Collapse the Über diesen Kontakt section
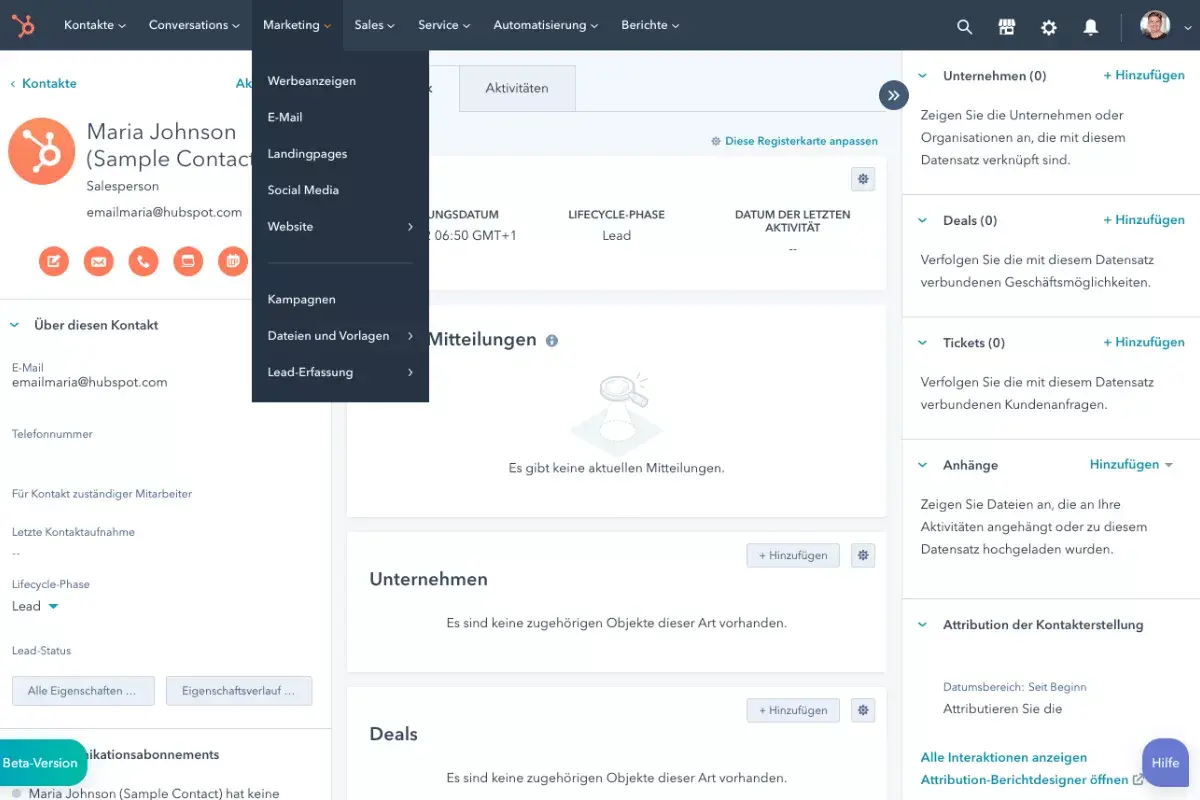The height and width of the screenshot is (800, 1200). [14, 324]
